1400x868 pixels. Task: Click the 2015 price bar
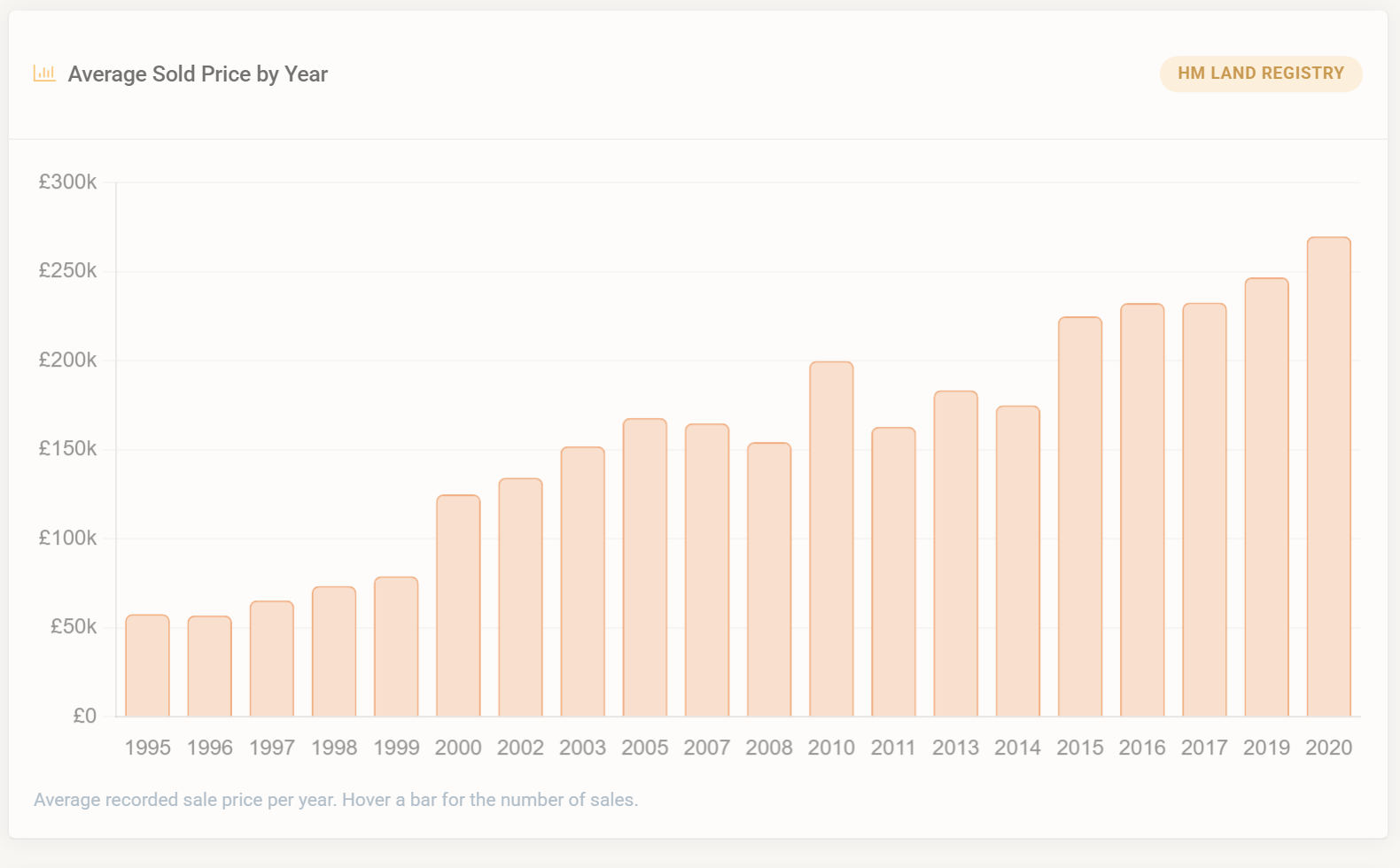tap(1080, 516)
